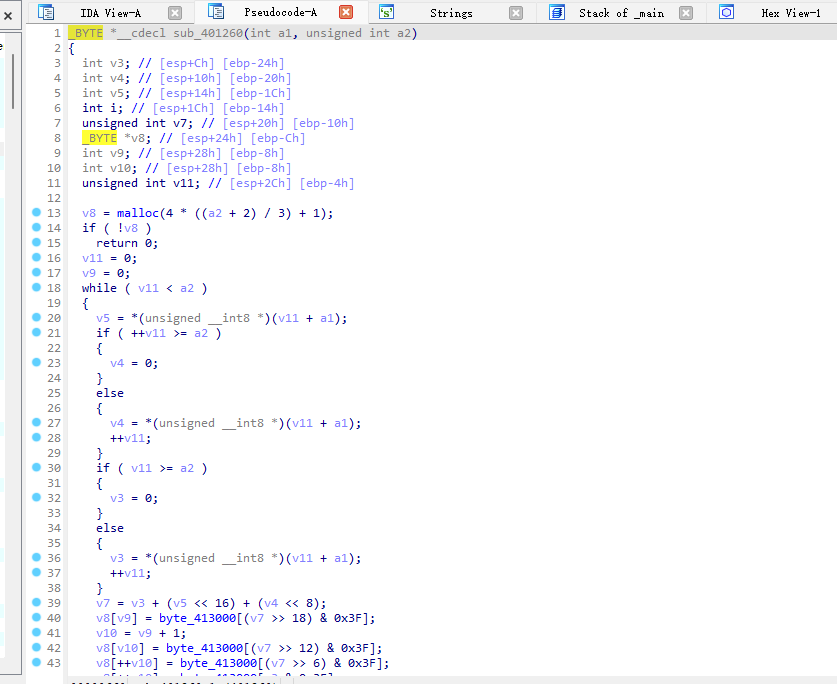Screen dimensions: 837x684
Task: Click byte_413000 on line 42
Action: pyautogui.click(x=204, y=648)
